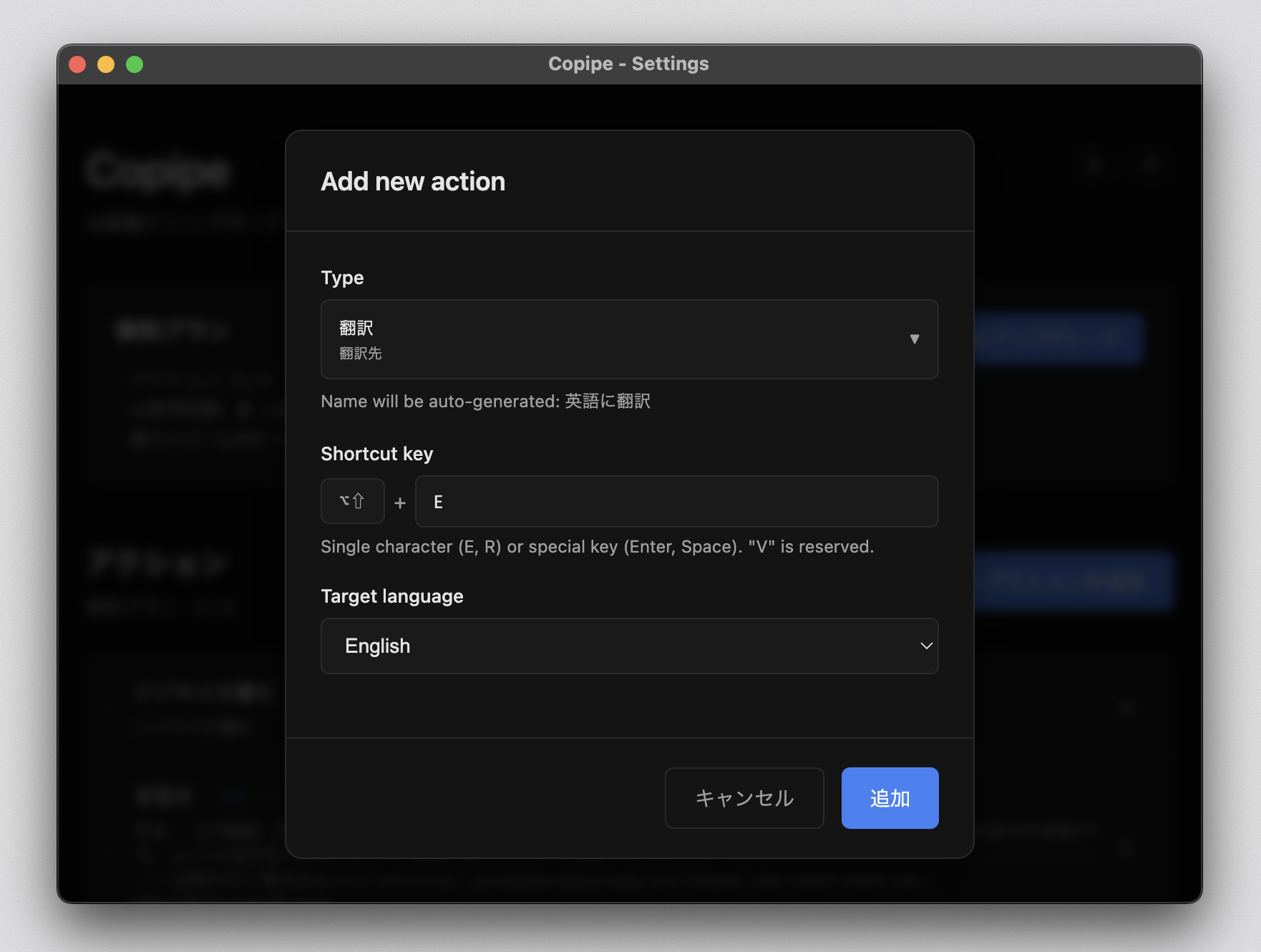
Task: Expand the Target language English dropdown
Action: [628, 646]
